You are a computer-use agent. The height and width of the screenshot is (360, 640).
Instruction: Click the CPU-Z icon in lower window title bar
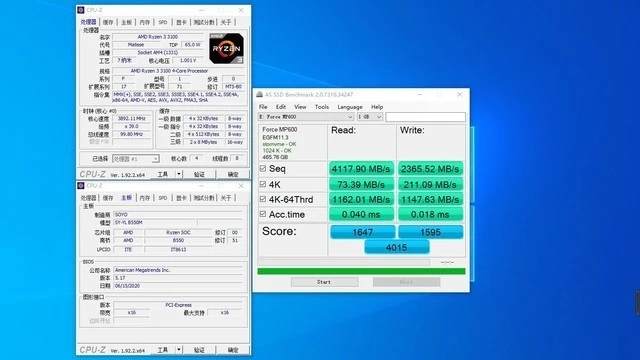point(81,186)
